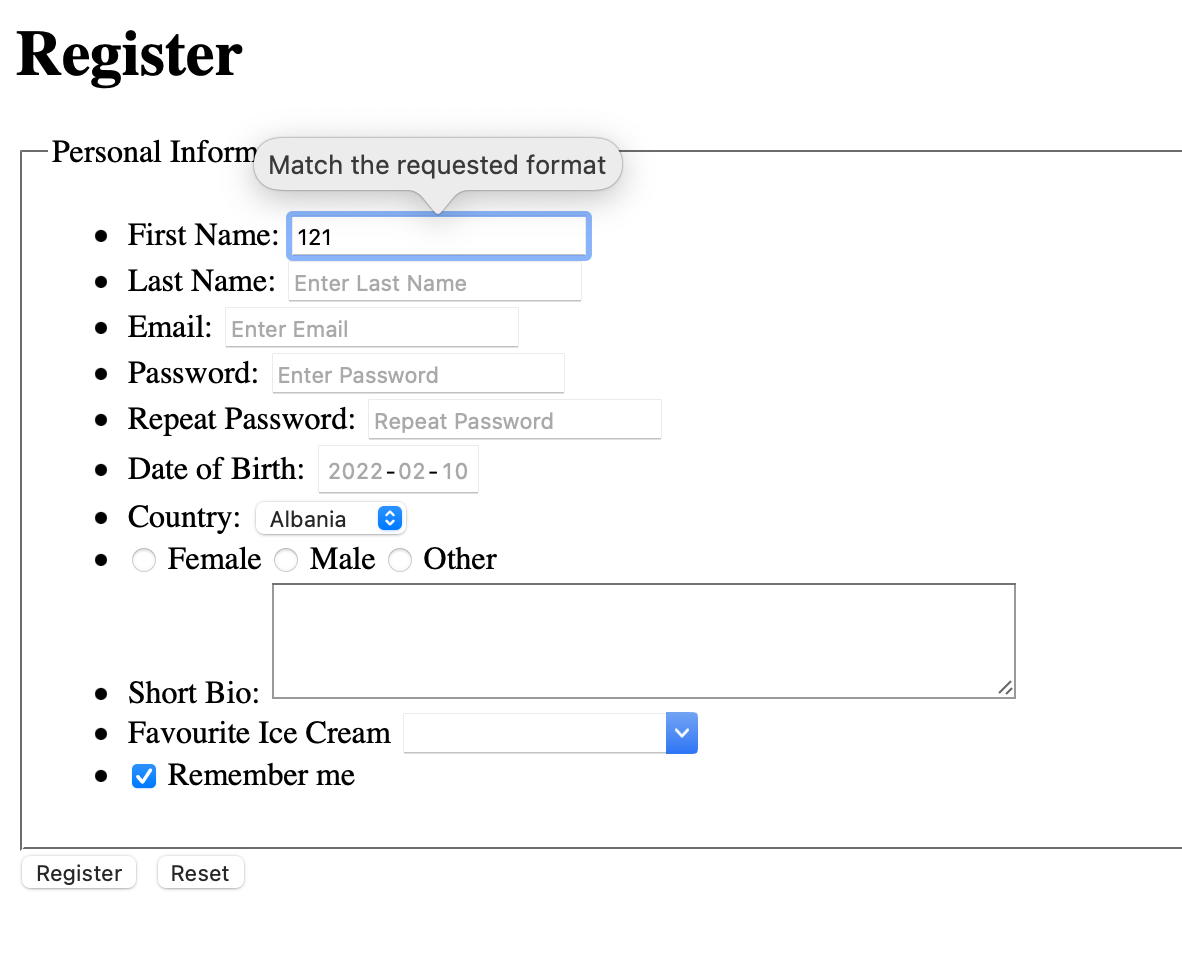1182x970 pixels.
Task: Click the Match the requested format tooltip
Action: (x=438, y=165)
